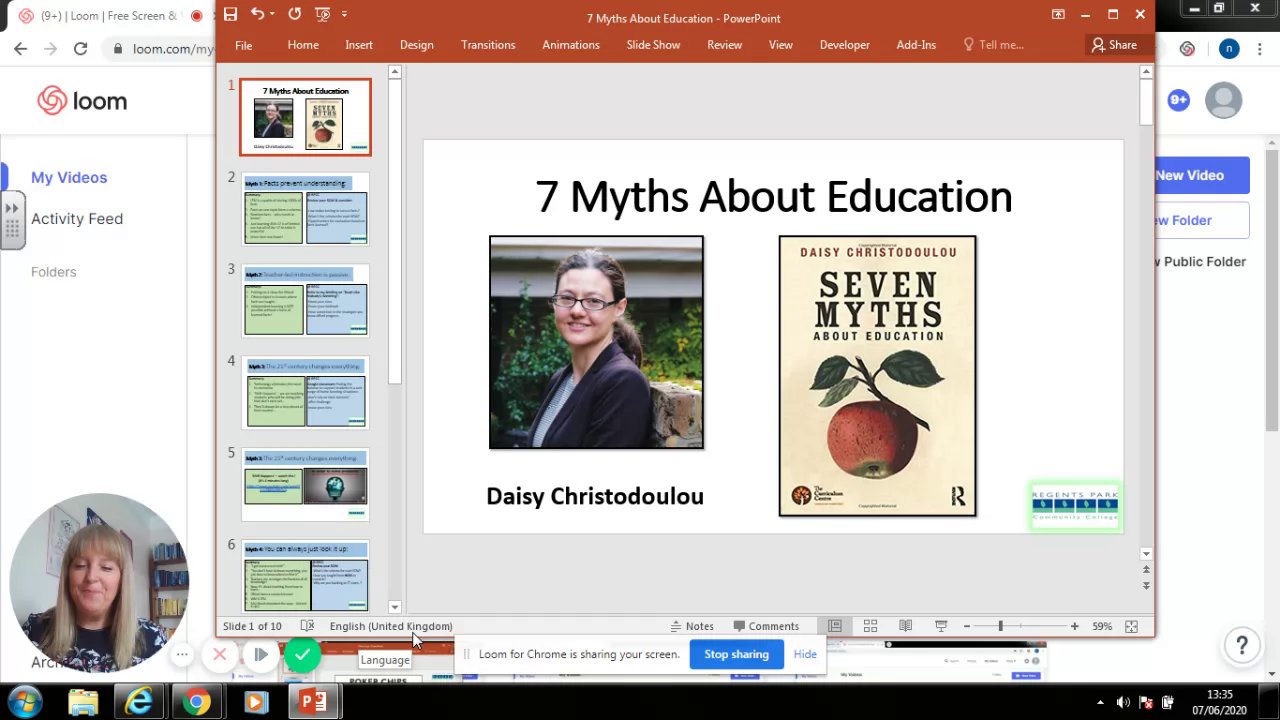
Task: Select slide 3 thumbnail in the slide panel
Action: 305,301
